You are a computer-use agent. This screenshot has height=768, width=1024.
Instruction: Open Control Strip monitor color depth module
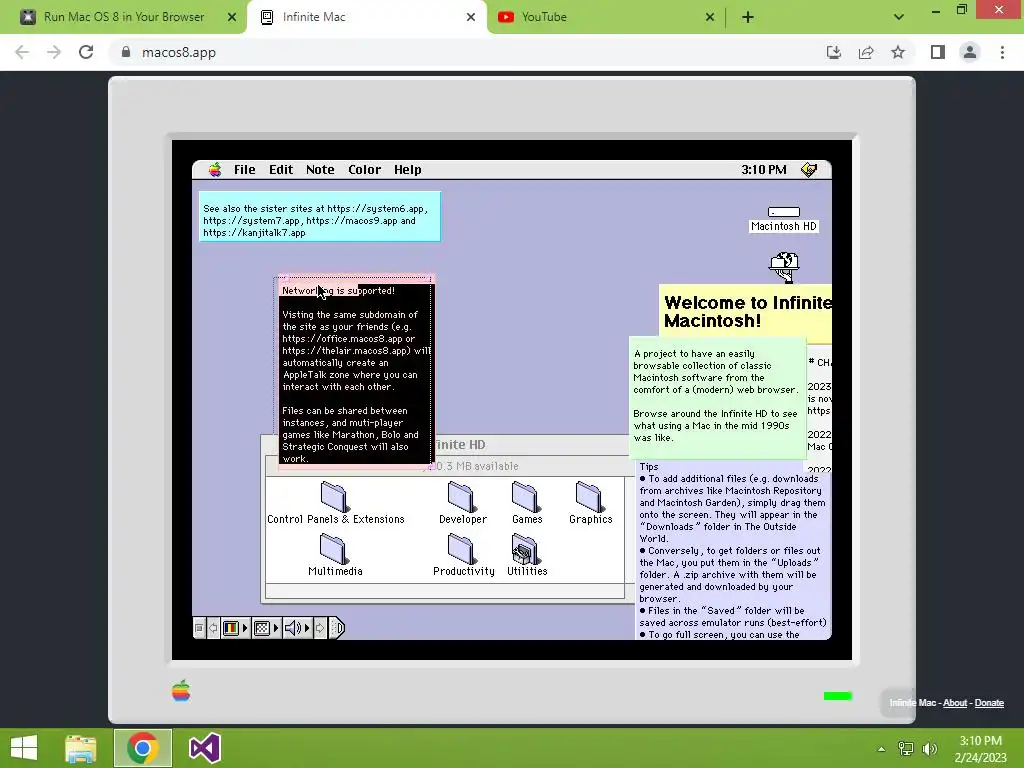[x=235, y=628]
